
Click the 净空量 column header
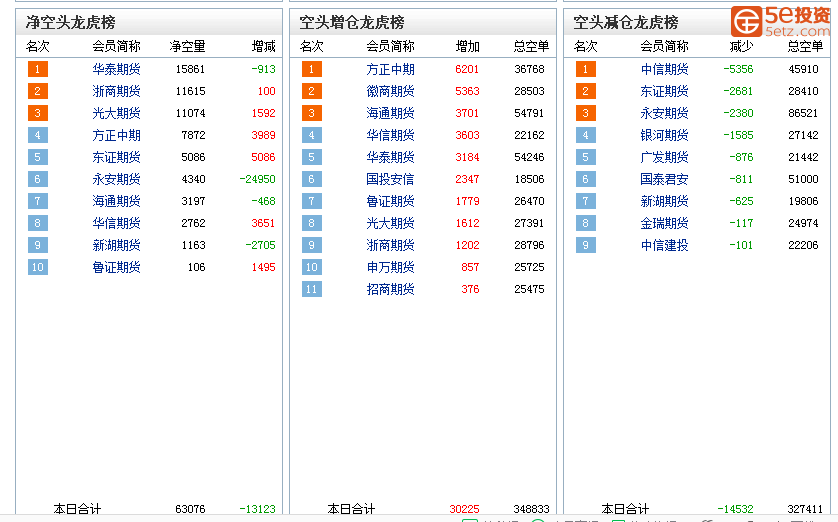pyautogui.click(x=187, y=46)
